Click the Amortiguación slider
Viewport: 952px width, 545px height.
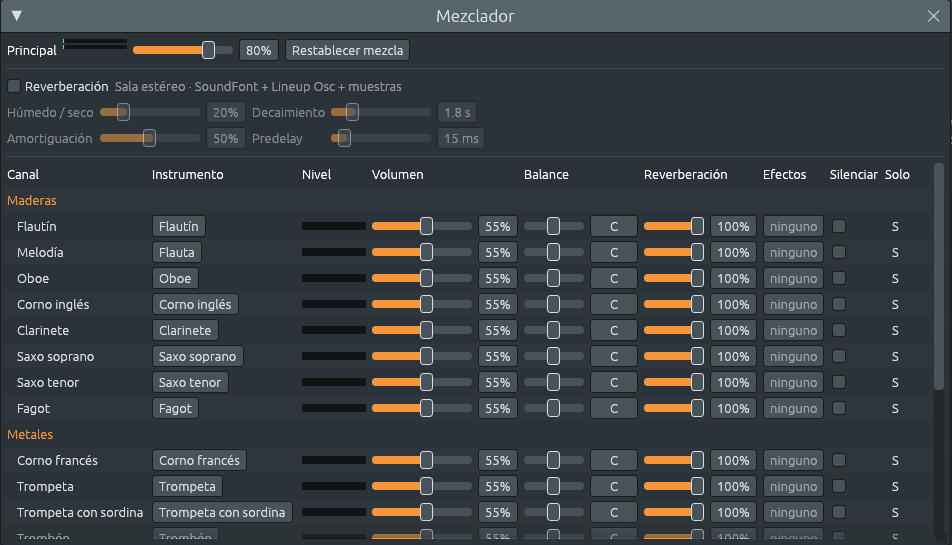point(149,138)
